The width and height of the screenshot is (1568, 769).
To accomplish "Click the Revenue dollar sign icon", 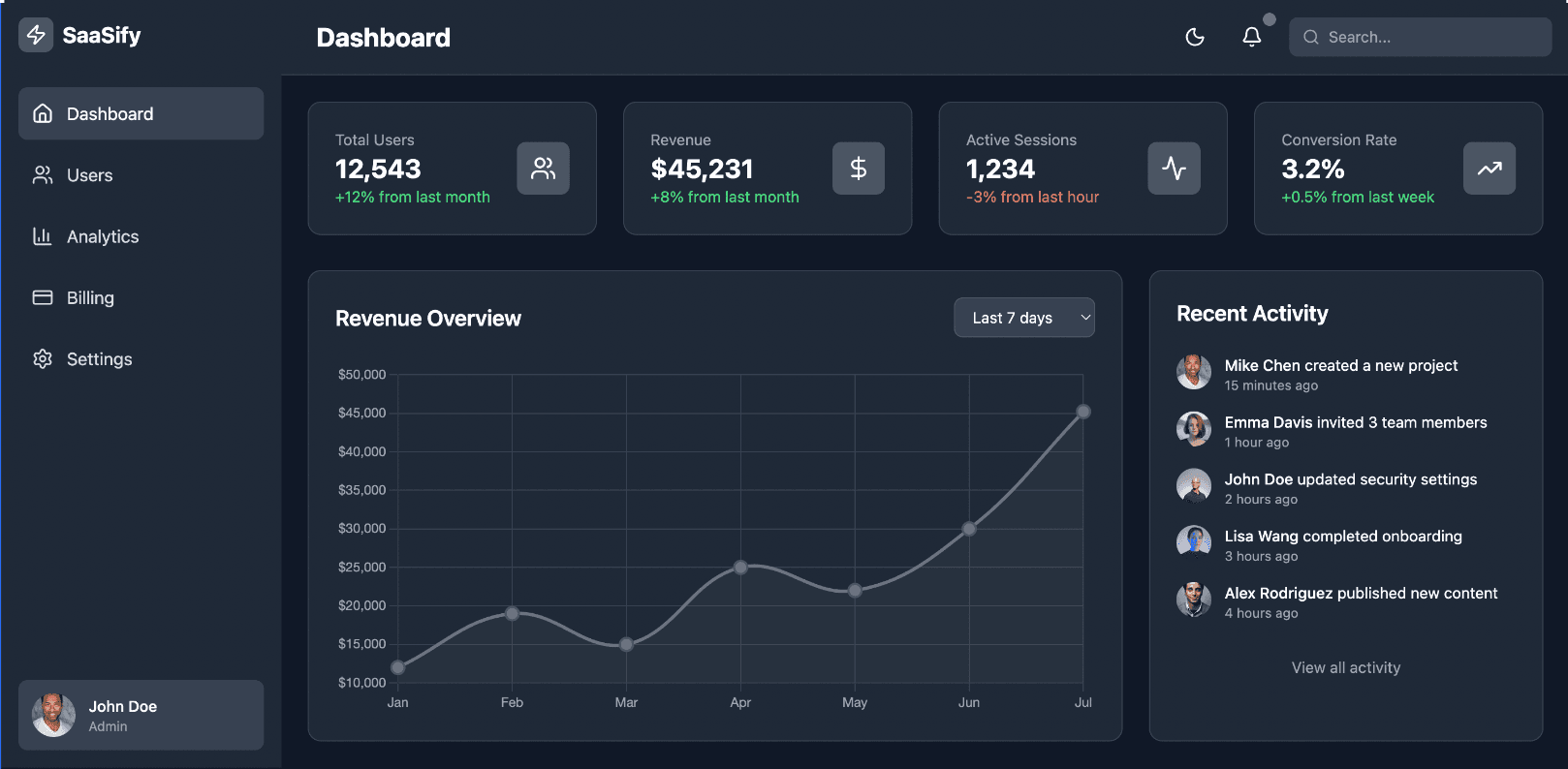I will coord(858,169).
